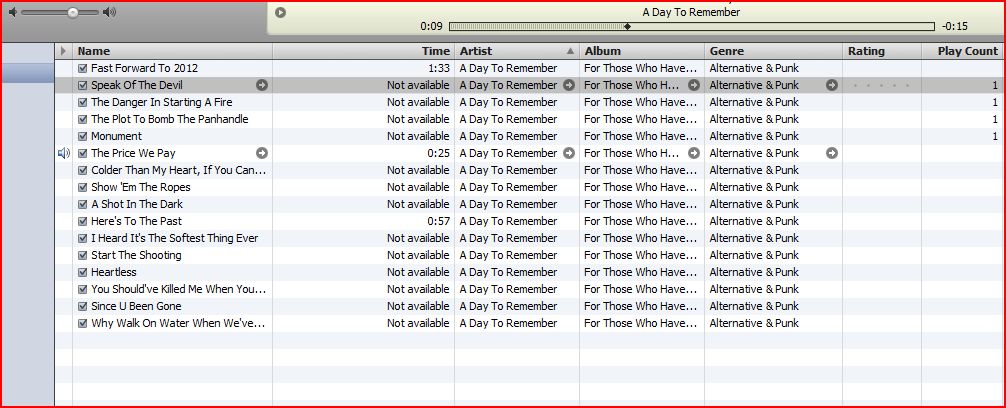Sort by the Rating column header
Viewport: 1006px width, 408px height.
(882, 51)
